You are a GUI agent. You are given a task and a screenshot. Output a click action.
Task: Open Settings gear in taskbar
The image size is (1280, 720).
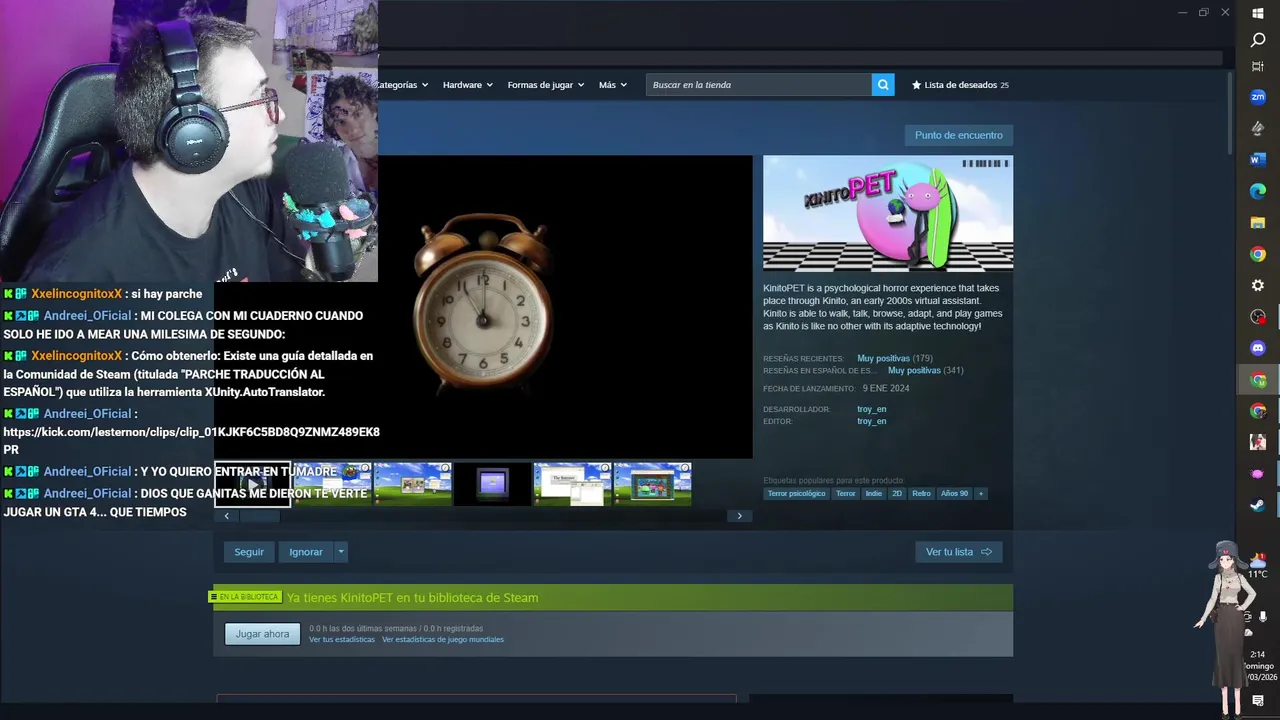pos(1258,286)
